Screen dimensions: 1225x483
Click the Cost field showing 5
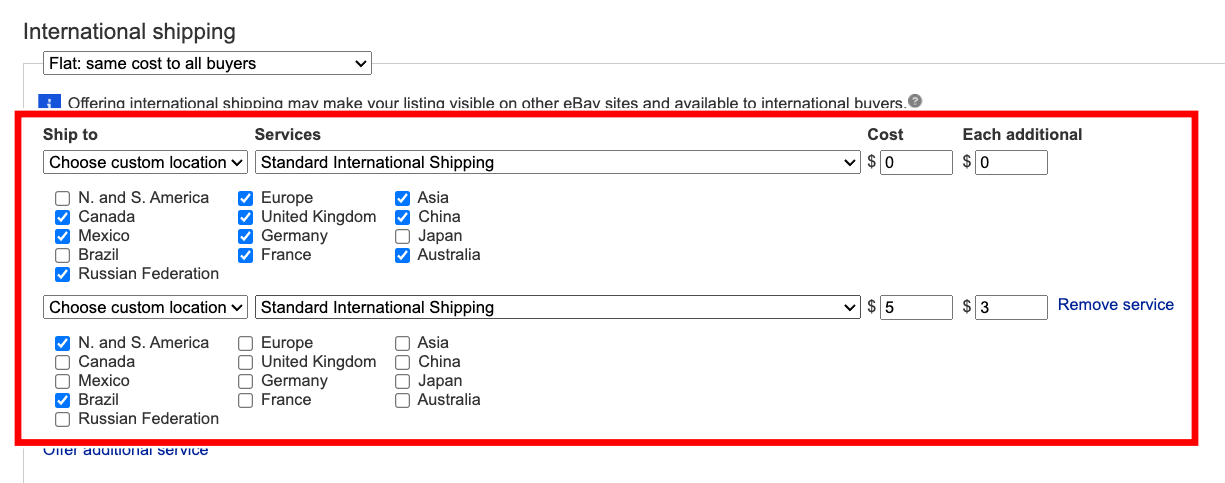pyautogui.click(x=916, y=307)
